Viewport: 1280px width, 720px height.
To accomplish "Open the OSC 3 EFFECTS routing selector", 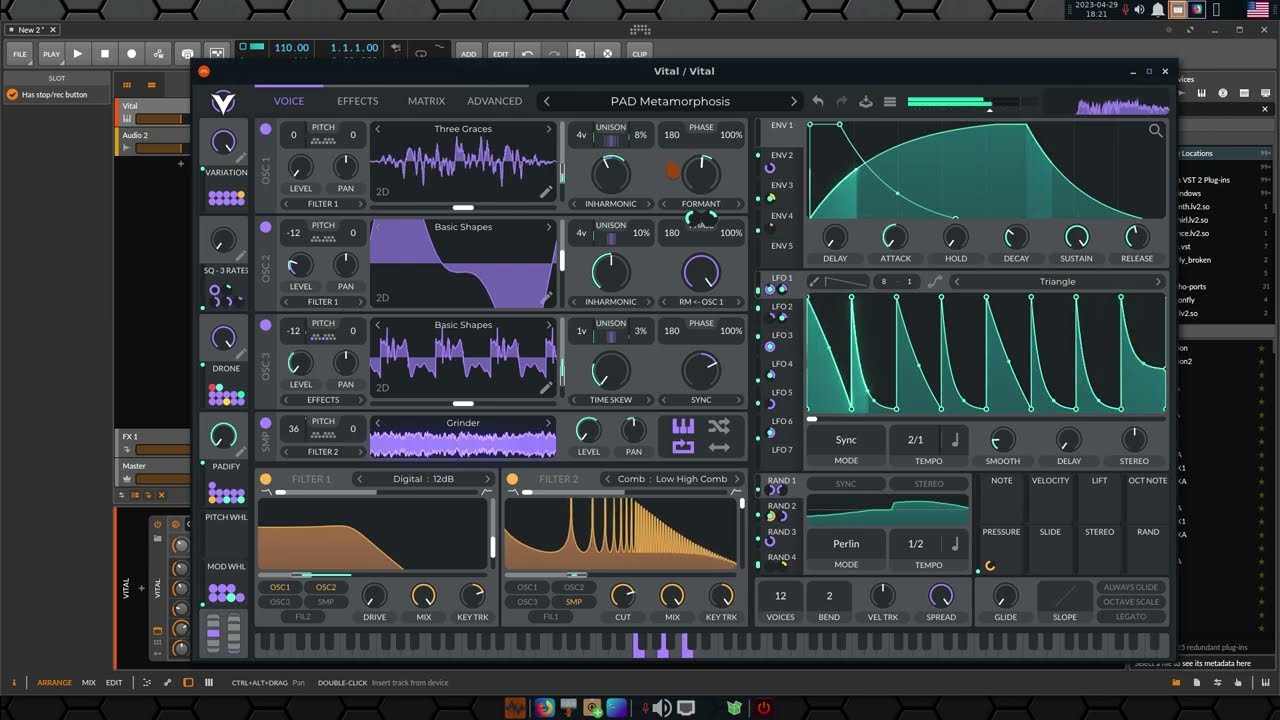I will click(323, 400).
